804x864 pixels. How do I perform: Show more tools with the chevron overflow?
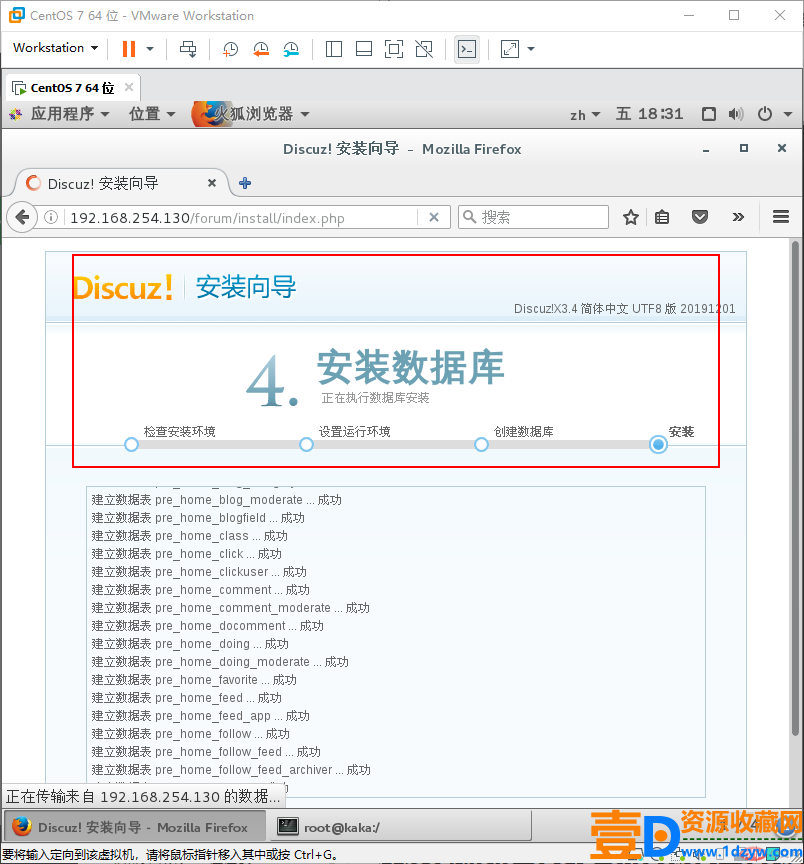coord(738,217)
